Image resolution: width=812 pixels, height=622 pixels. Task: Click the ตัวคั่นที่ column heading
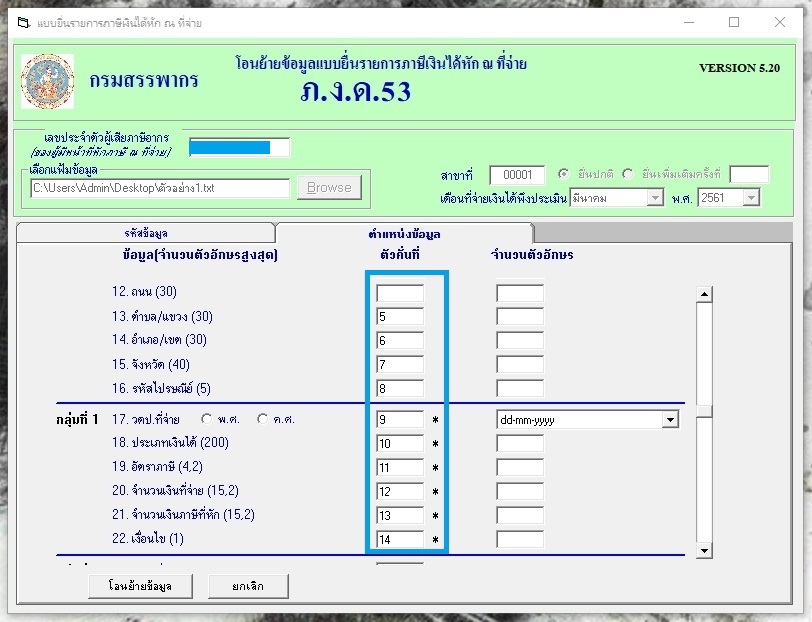coord(400,254)
